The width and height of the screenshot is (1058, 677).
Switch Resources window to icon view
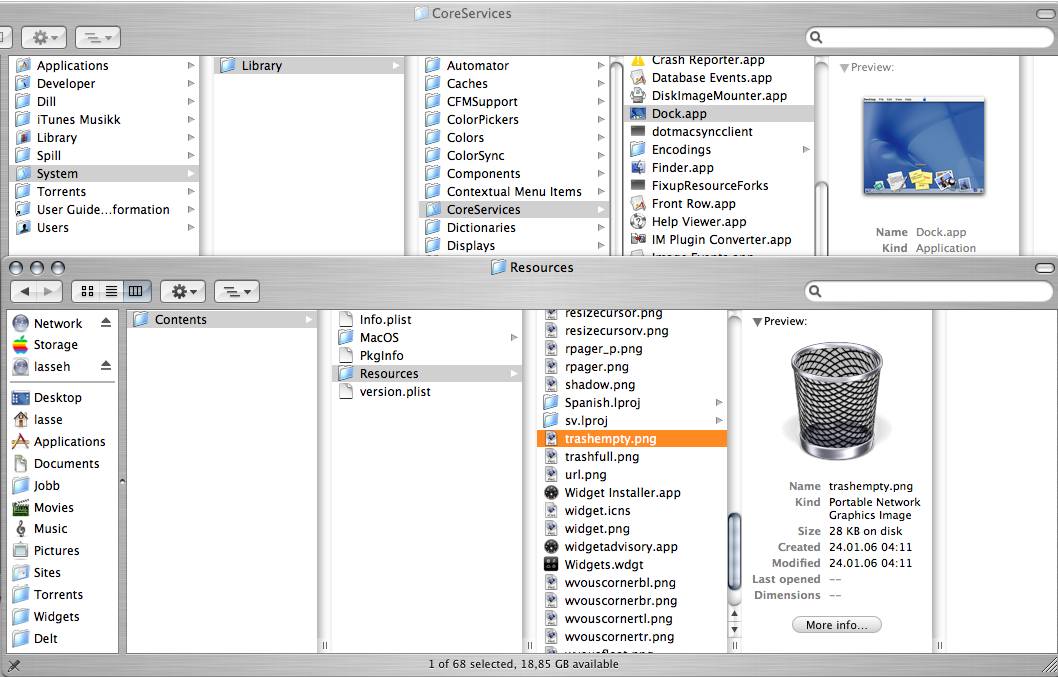click(87, 291)
